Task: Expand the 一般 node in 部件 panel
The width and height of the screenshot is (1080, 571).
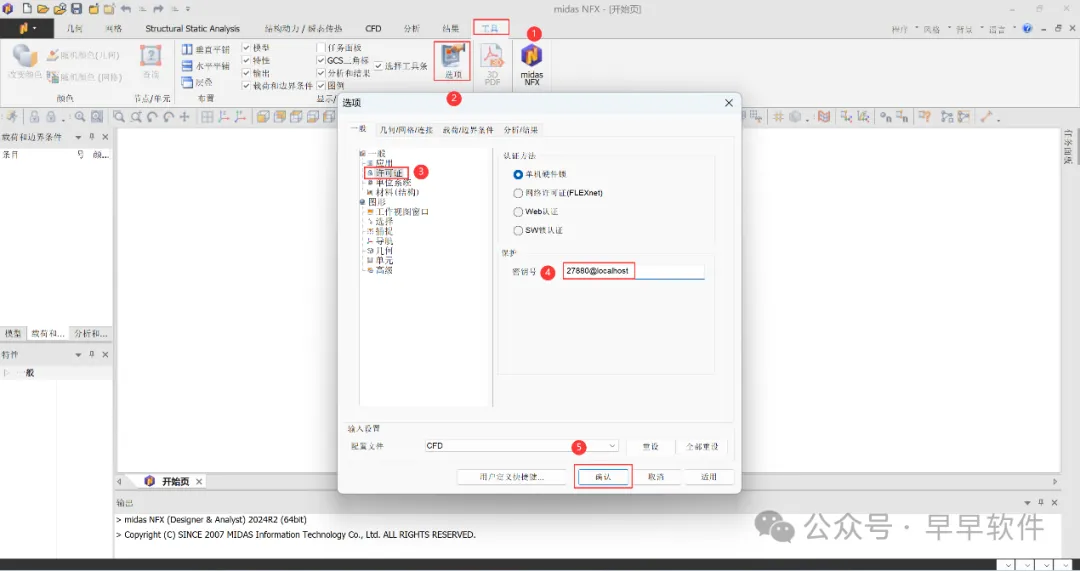Action: pyautogui.click(x=7, y=373)
